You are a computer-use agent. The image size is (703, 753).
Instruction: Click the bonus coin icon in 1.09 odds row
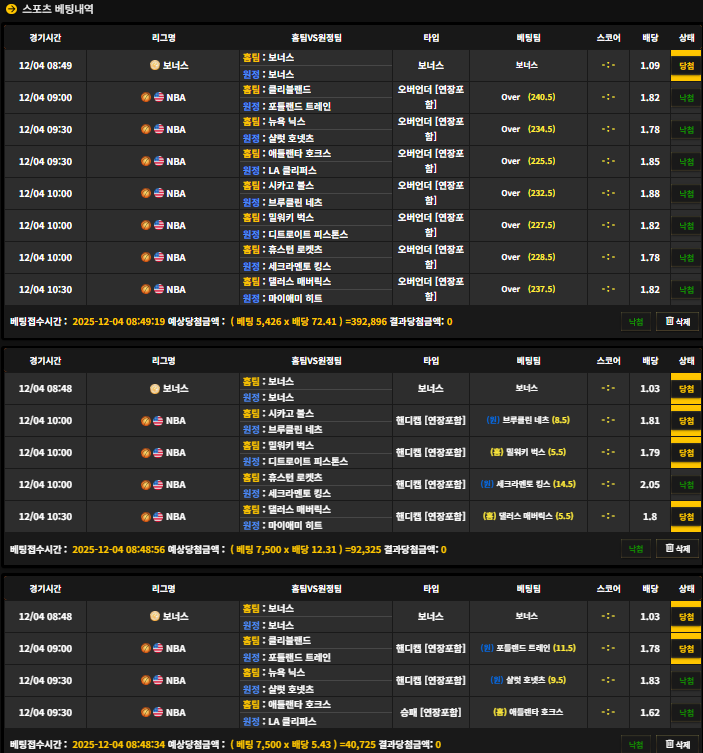coord(154,65)
